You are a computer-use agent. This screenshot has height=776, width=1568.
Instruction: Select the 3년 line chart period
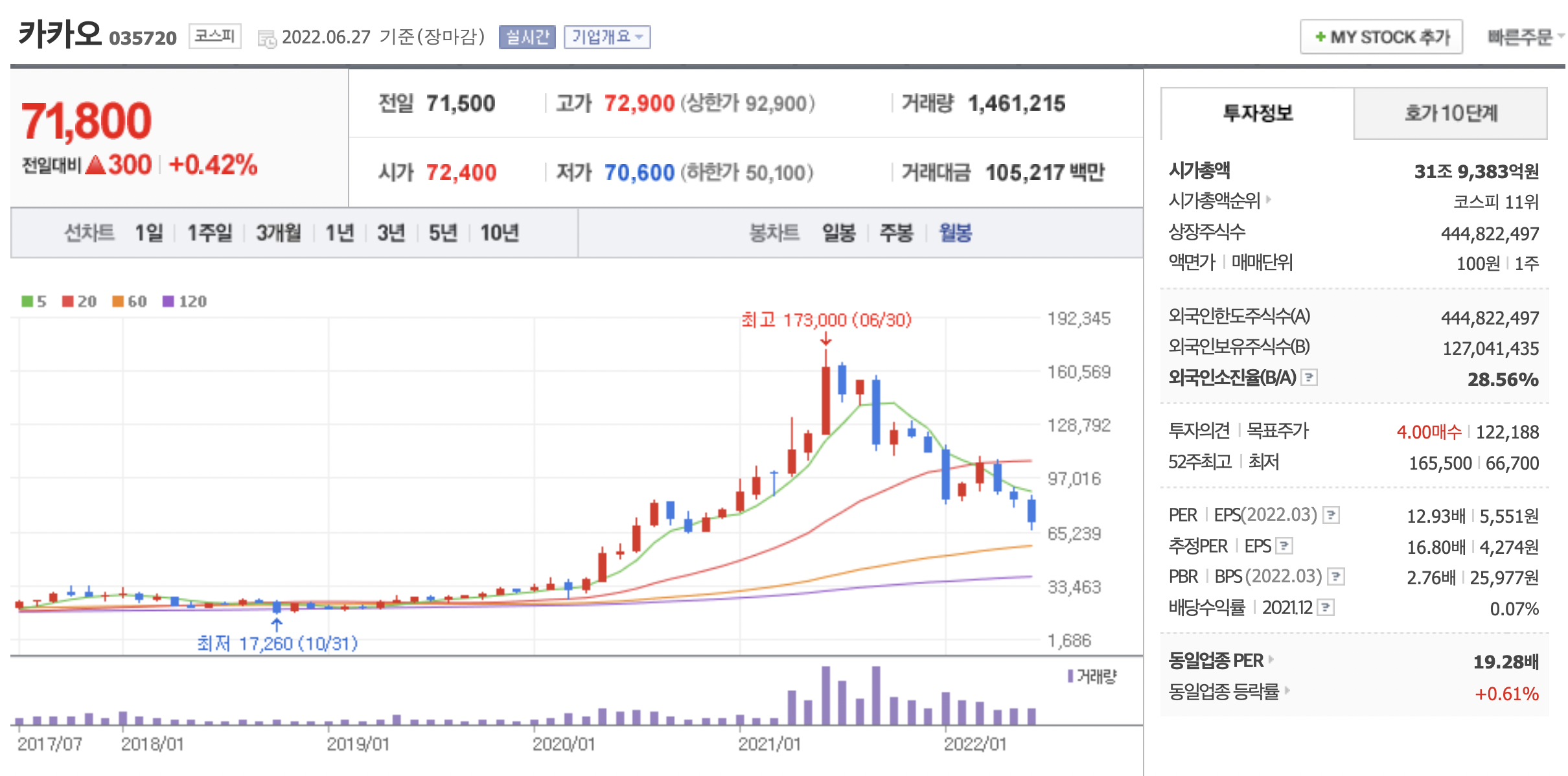pyautogui.click(x=391, y=233)
